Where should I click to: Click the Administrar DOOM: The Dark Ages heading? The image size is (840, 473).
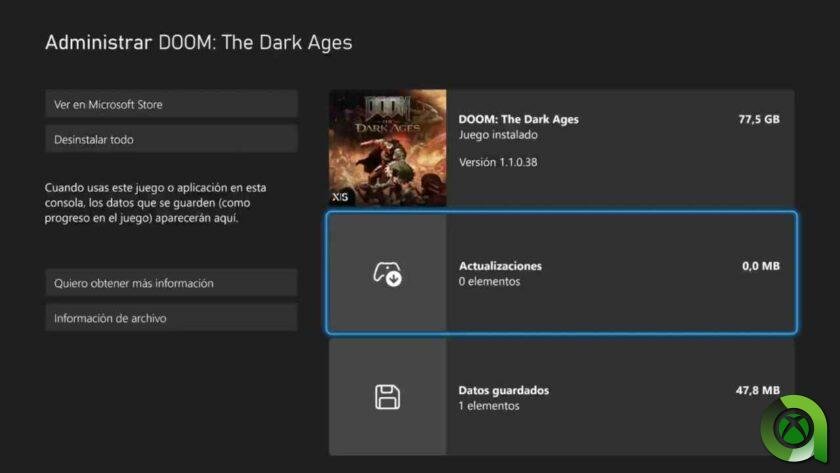click(x=198, y=43)
